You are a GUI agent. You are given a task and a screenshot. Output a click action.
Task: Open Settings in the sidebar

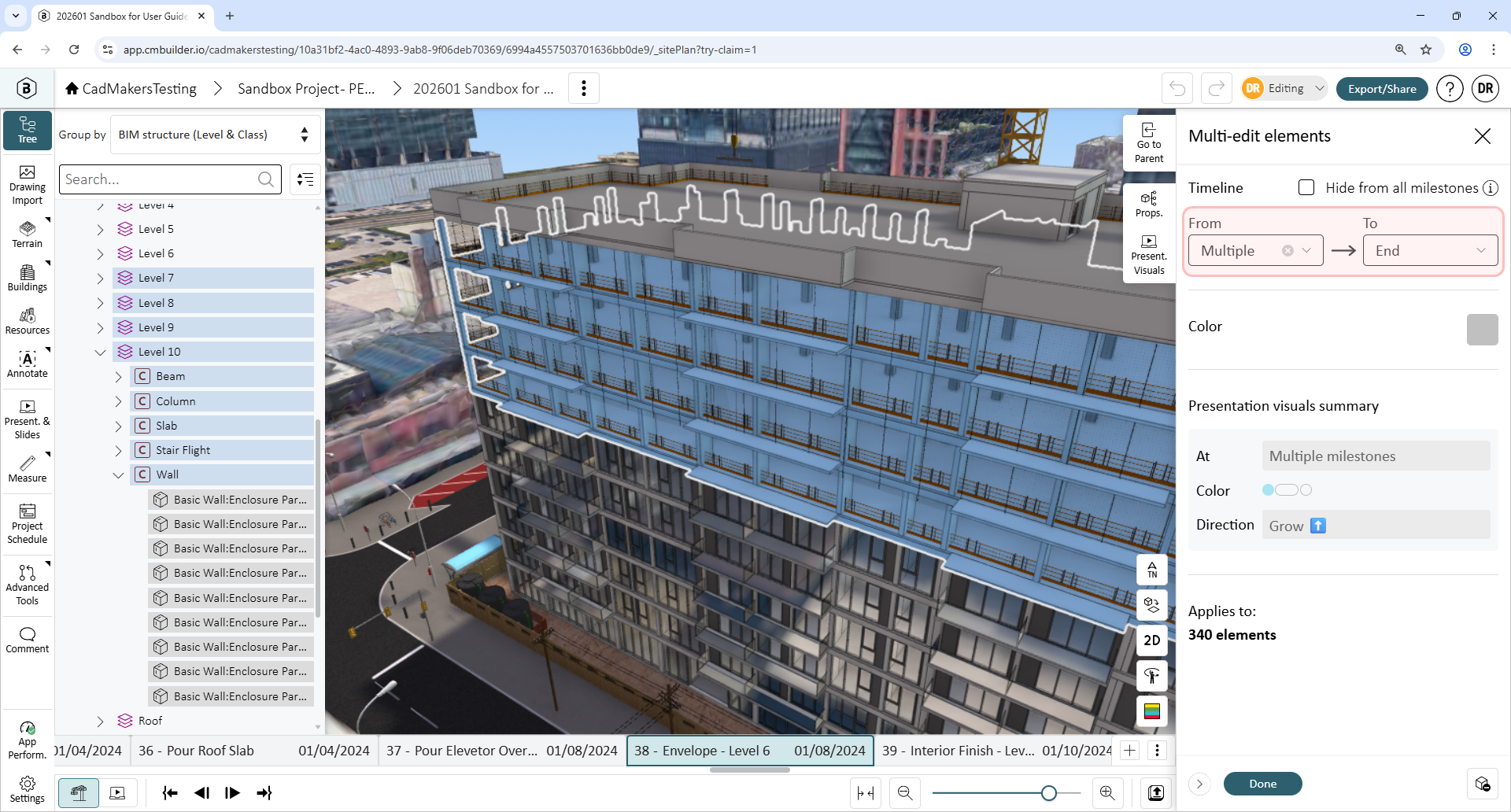point(28,789)
